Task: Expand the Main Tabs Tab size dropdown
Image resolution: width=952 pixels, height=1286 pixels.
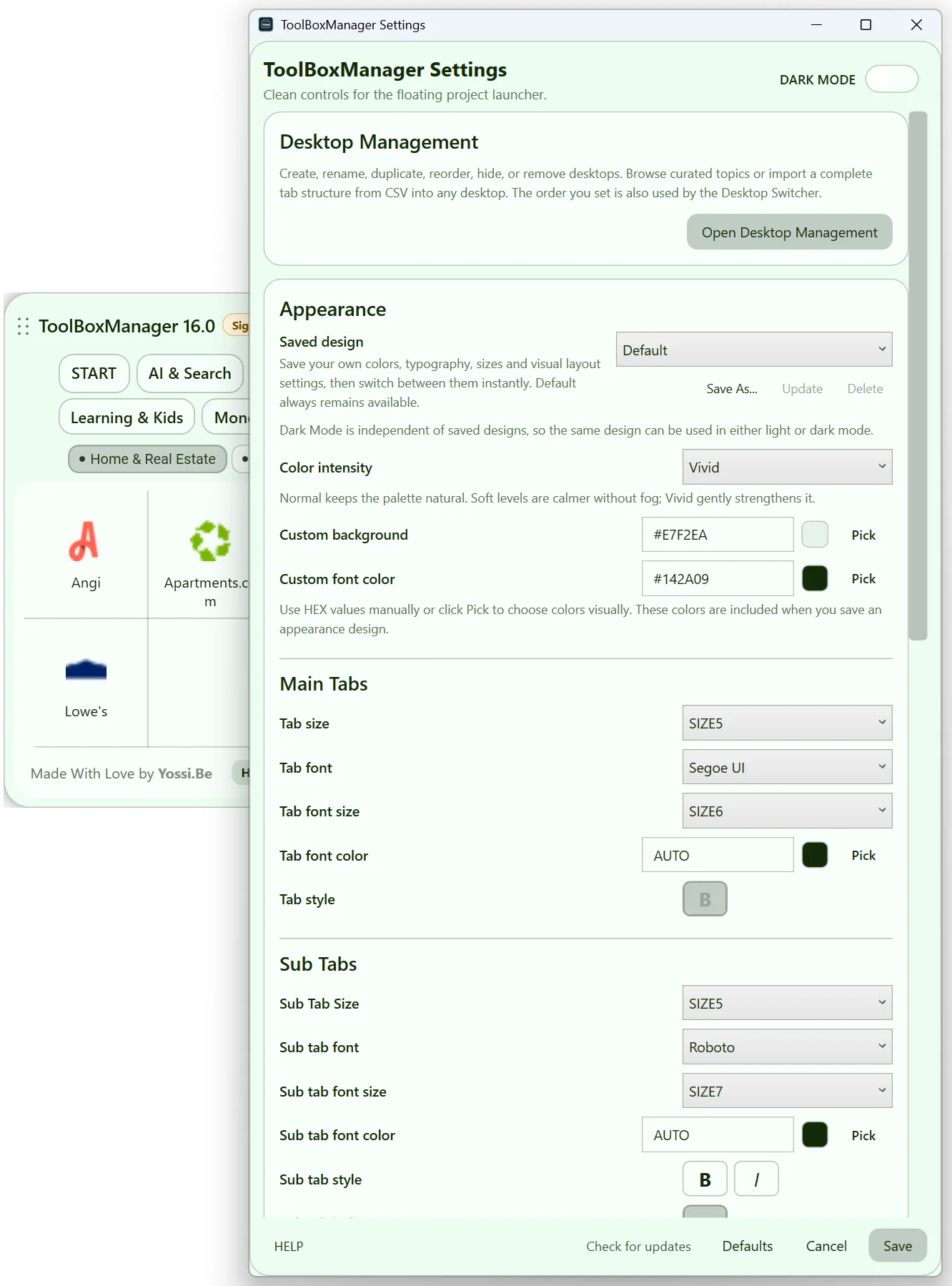Action: click(x=787, y=723)
